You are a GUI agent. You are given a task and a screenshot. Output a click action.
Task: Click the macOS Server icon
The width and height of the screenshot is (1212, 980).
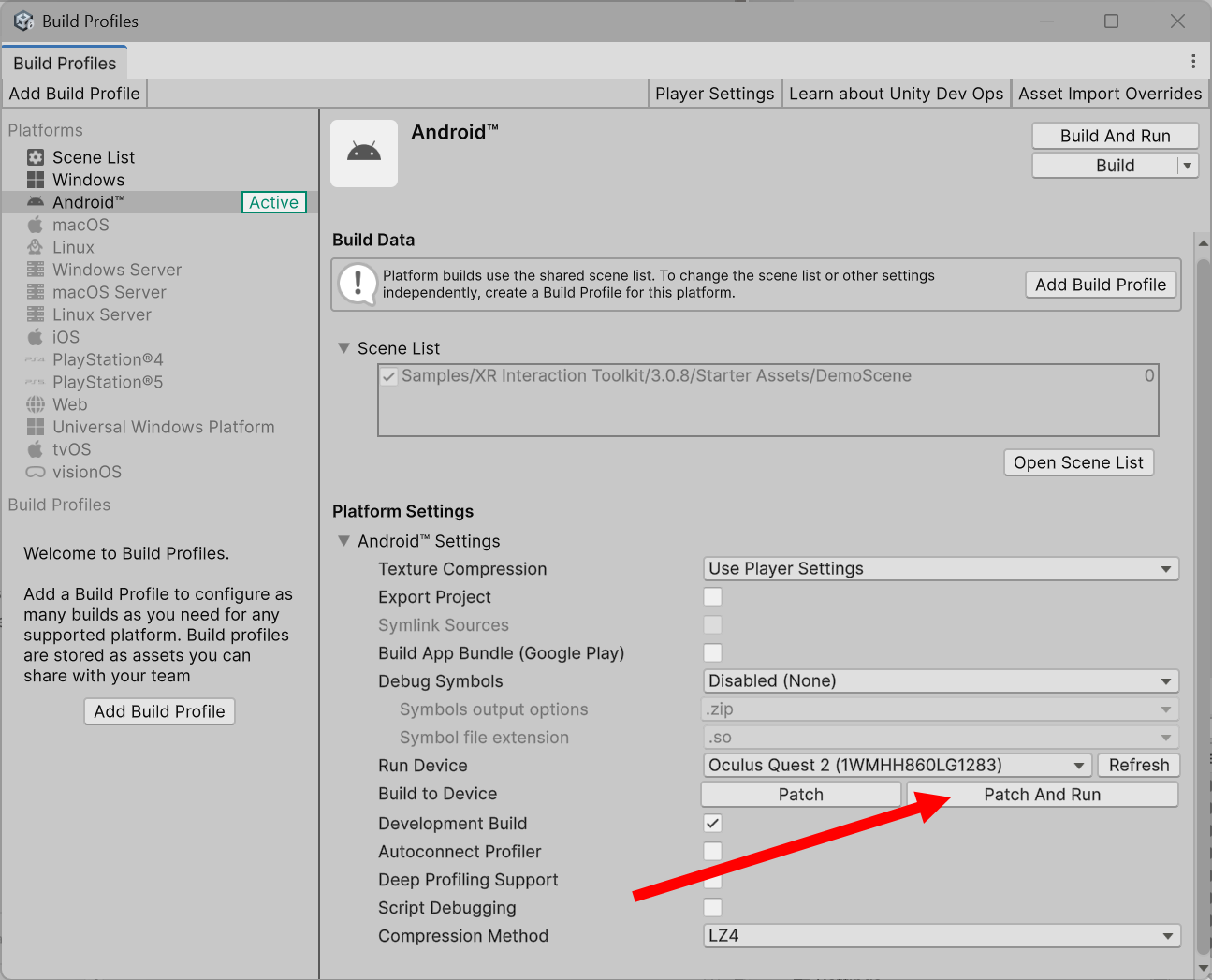point(36,292)
